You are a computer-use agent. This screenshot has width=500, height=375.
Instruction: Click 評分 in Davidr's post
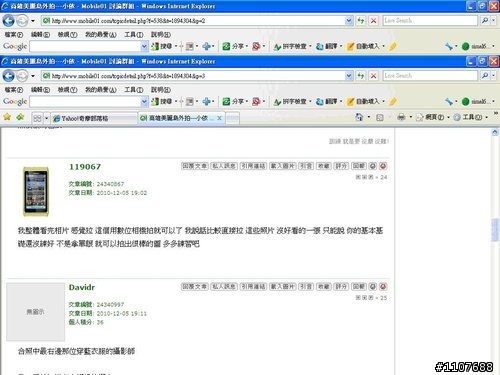[341, 286]
